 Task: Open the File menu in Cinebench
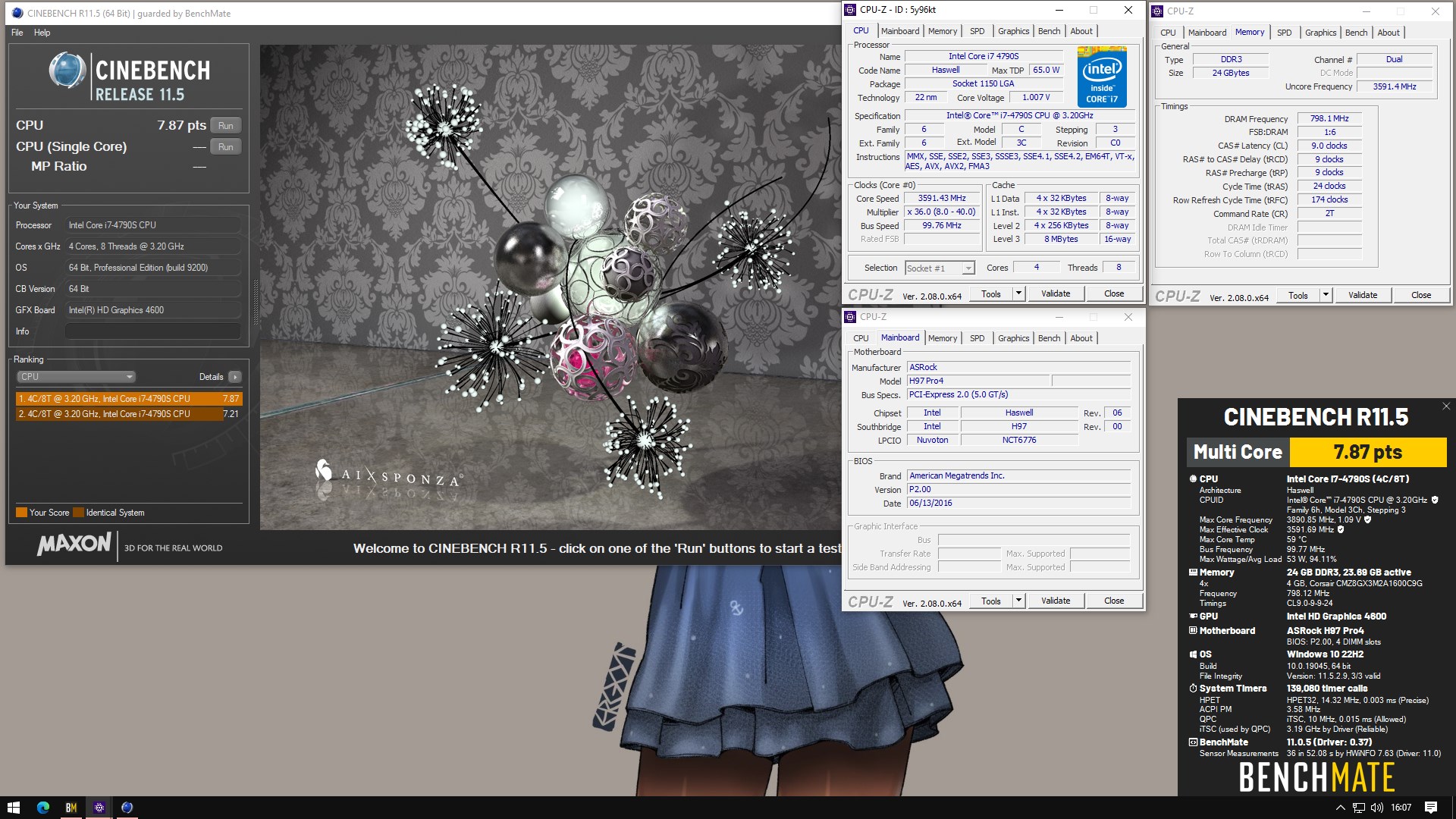click(x=17, y=33)
